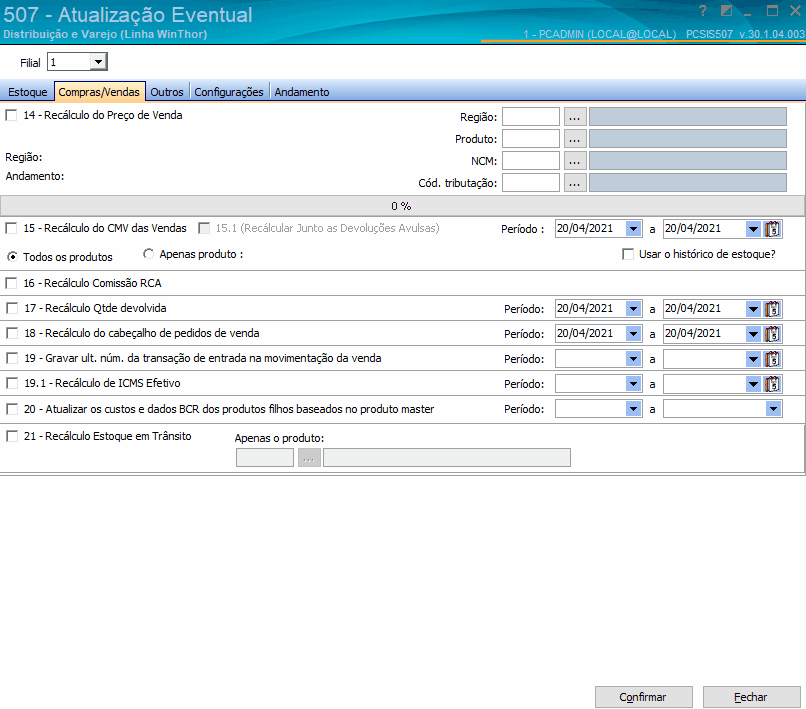The height and width of the screenshot is (709, 806).
Task: Open item 19 end date dropdown
Action: 753,359
